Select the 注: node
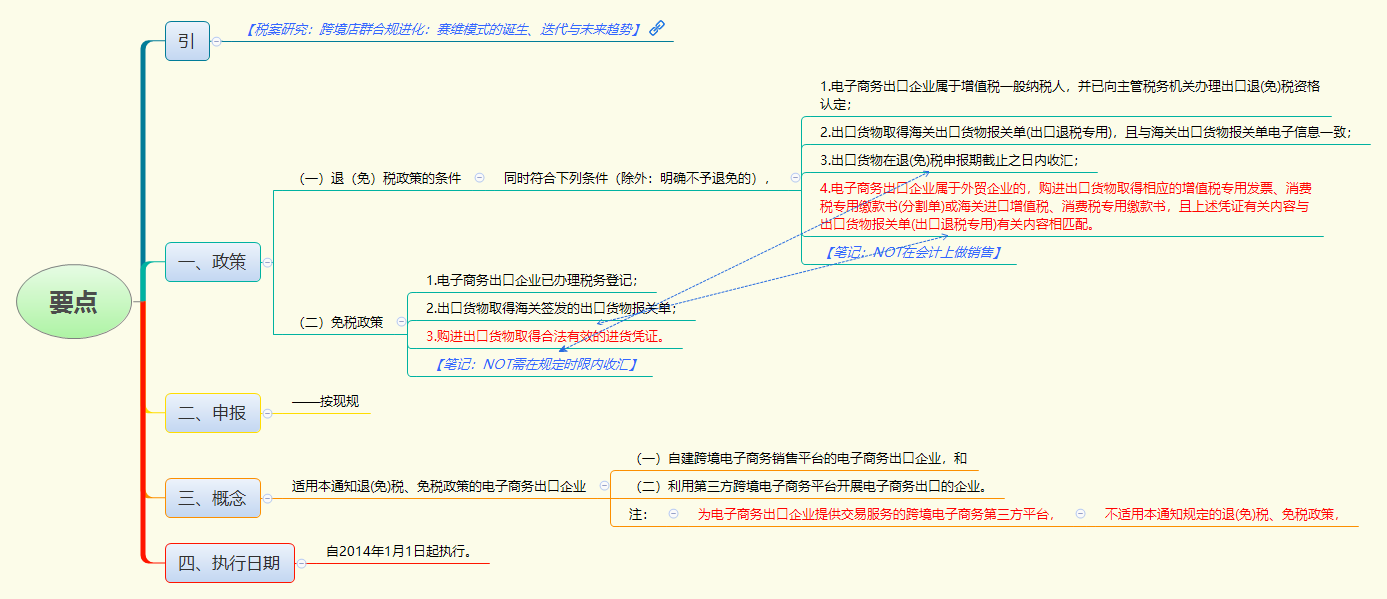The image size is (1387, 599). pos(638,514)
